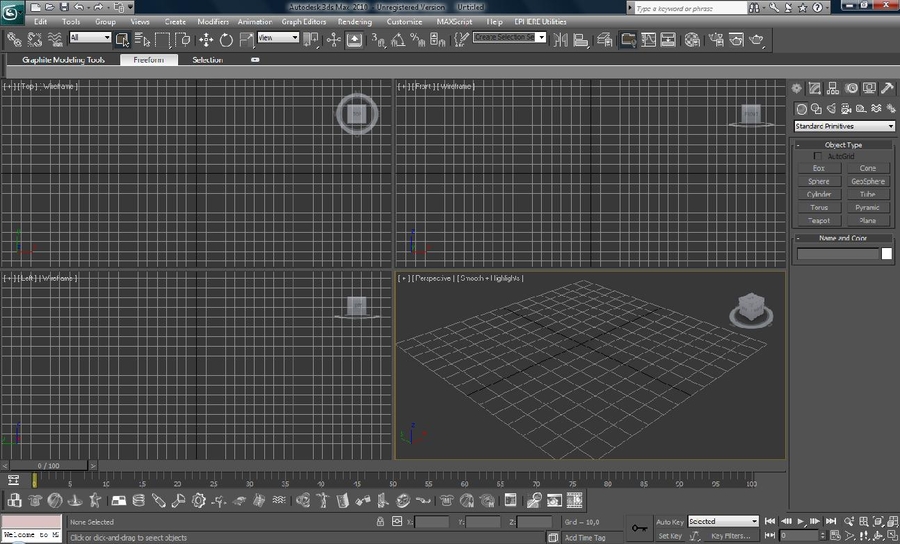Click Save File in quick access toolbar
The image size is (900, 544).
[63, 7]
